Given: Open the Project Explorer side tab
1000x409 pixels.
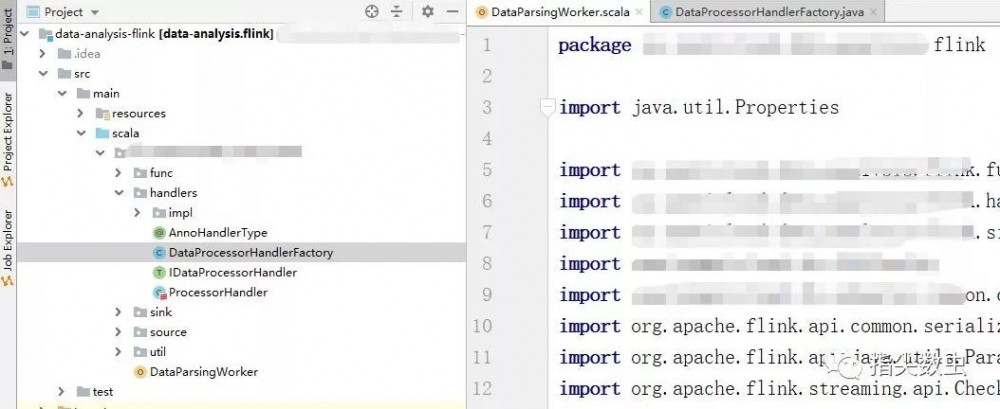Looking at the screenshot, I should 8,139.
